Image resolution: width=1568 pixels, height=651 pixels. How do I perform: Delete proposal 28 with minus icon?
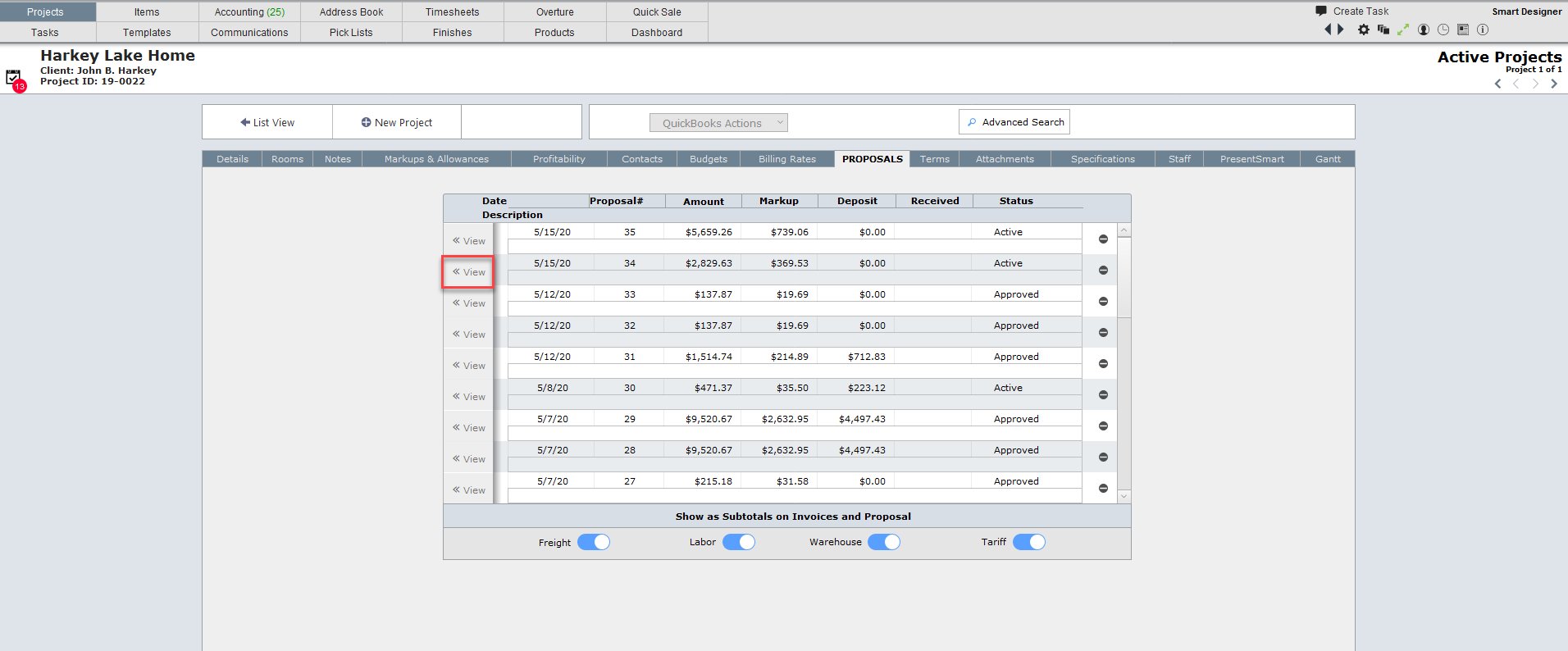[1103, 458]
